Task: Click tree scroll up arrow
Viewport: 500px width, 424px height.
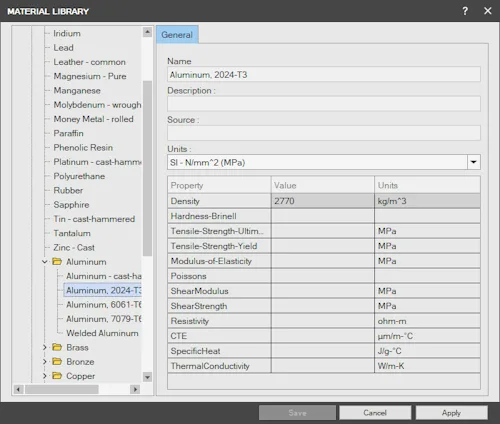Action: (x=147, y=32)
